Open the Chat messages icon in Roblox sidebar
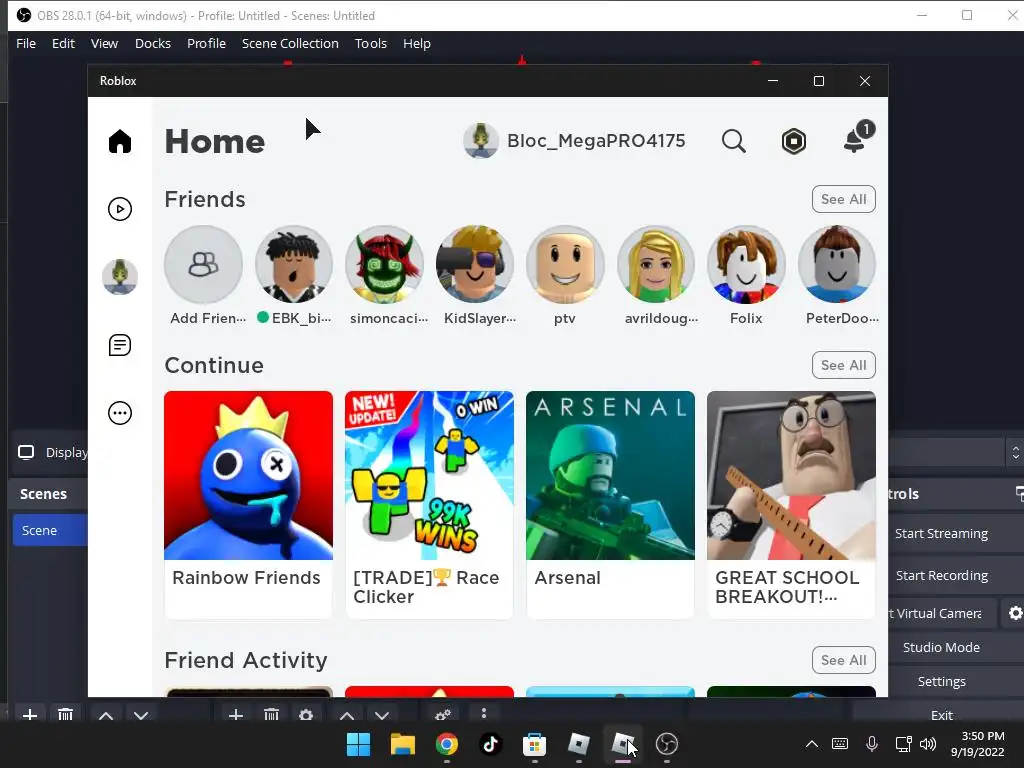Viewport: 1024px width, 768px height. click(x=120, y=345)
